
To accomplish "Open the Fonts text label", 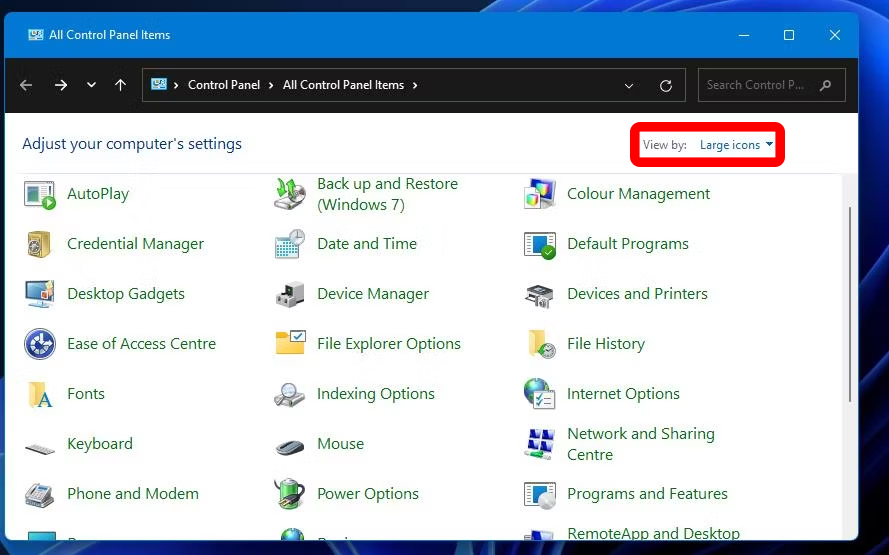I will click(86, 393).
